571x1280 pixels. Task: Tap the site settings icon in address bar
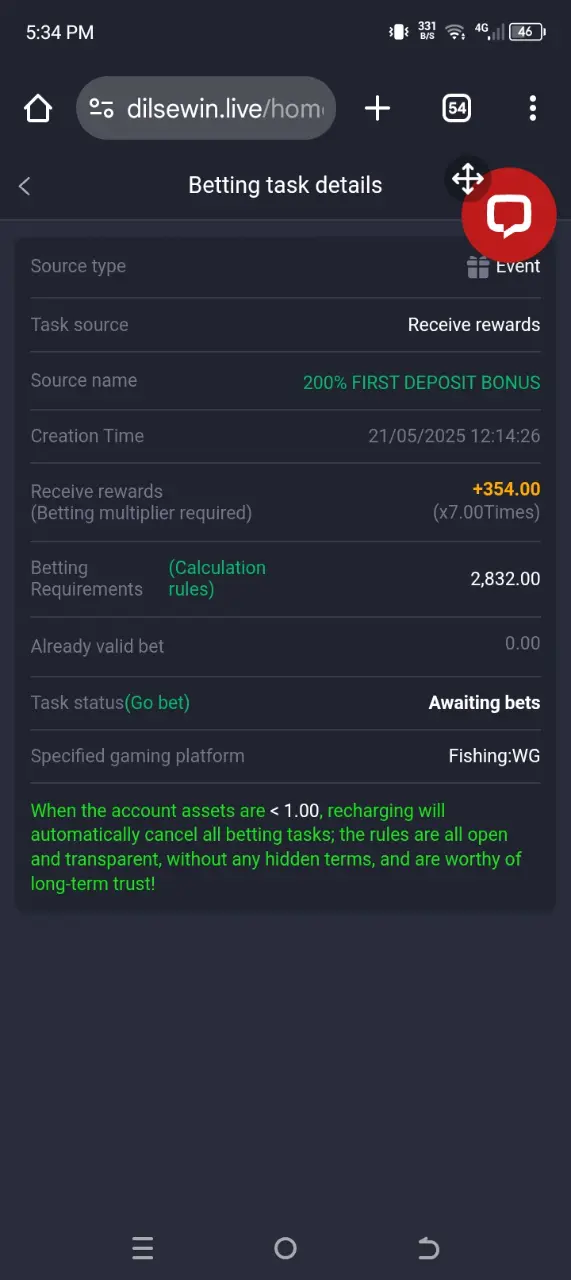(x=101, y=108)
